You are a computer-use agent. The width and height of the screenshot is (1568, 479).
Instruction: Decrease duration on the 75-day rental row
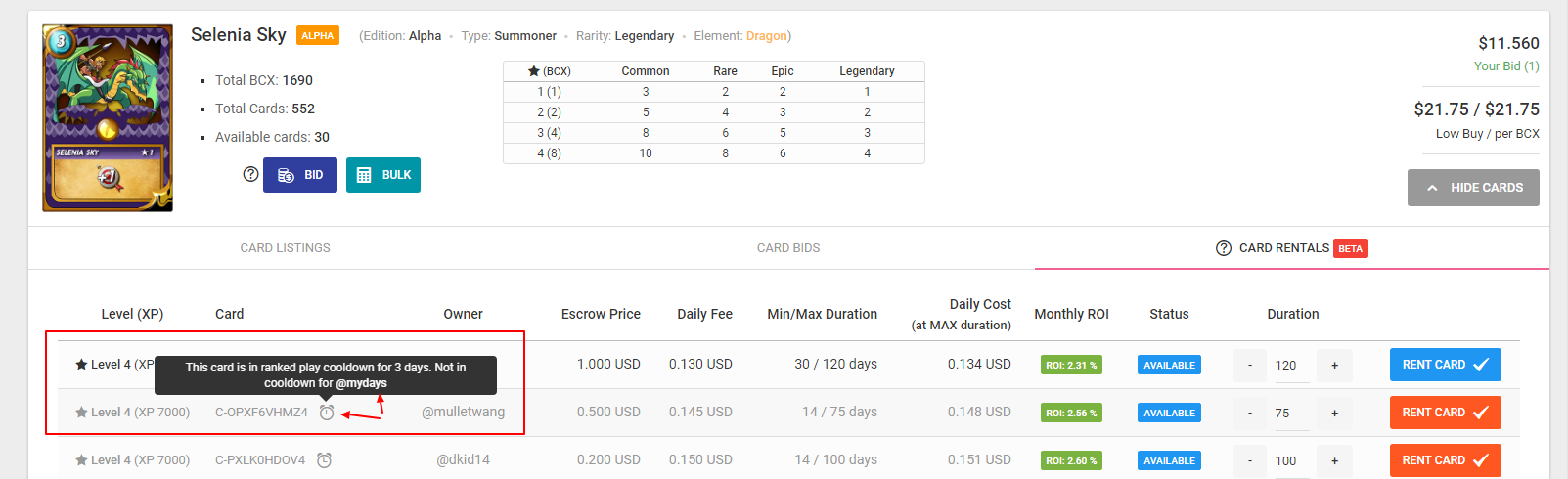tap(1250, 414)
